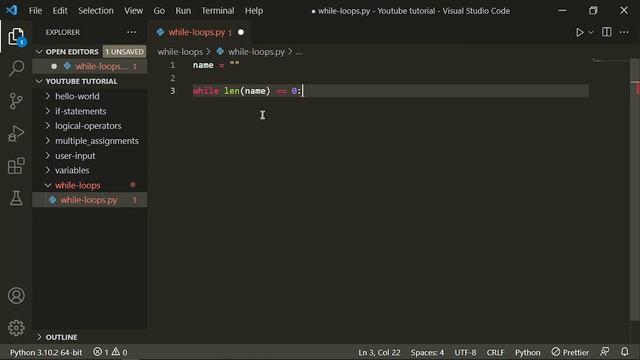Expand the hello-world folder
The image size is (640, 360).
pyautogui.click(x=89, y=96)
